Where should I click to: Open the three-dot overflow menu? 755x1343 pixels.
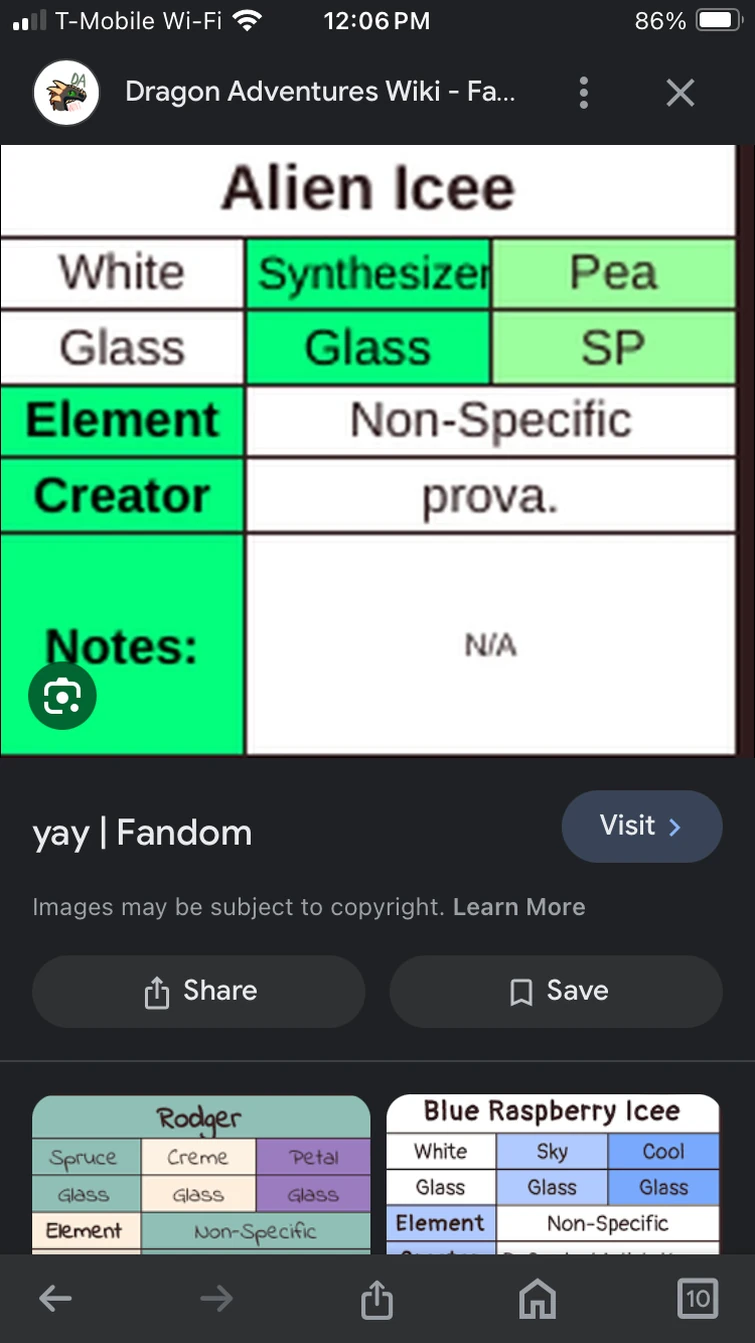[583, 92]
